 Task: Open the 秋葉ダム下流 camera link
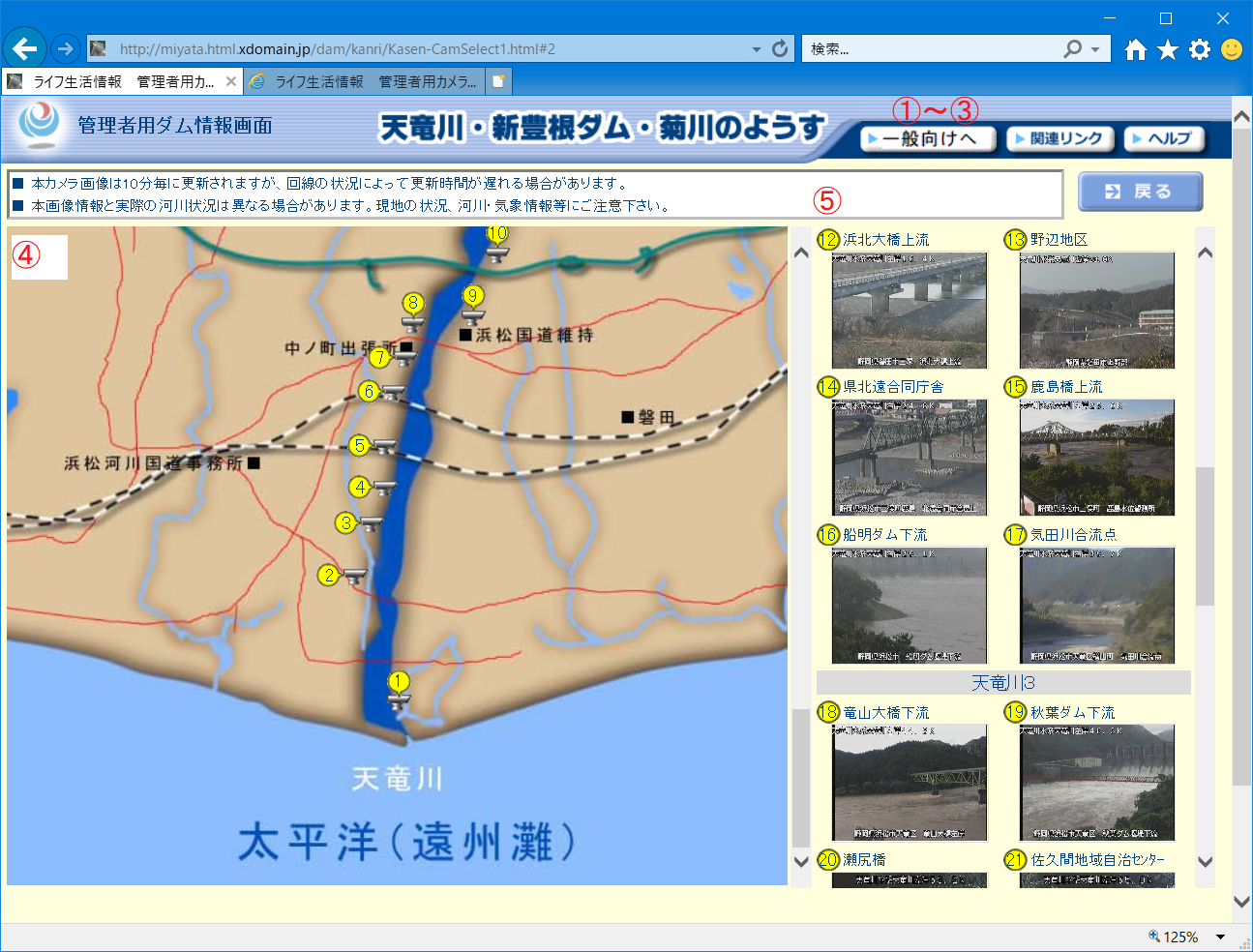pyautogui.click(x=1073, y=712)
